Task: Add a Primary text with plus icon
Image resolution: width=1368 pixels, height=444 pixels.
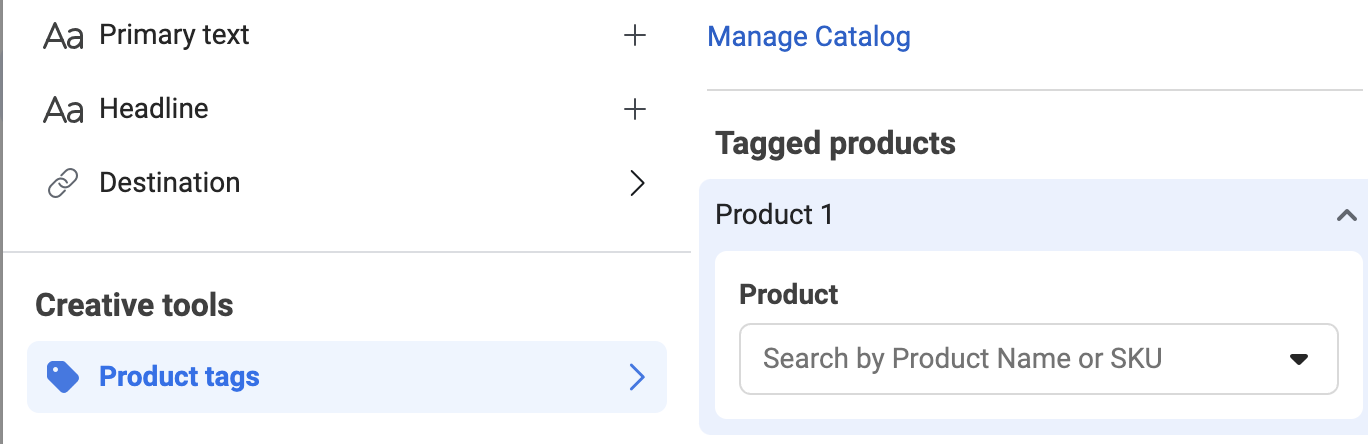Action: click(635, 36)
